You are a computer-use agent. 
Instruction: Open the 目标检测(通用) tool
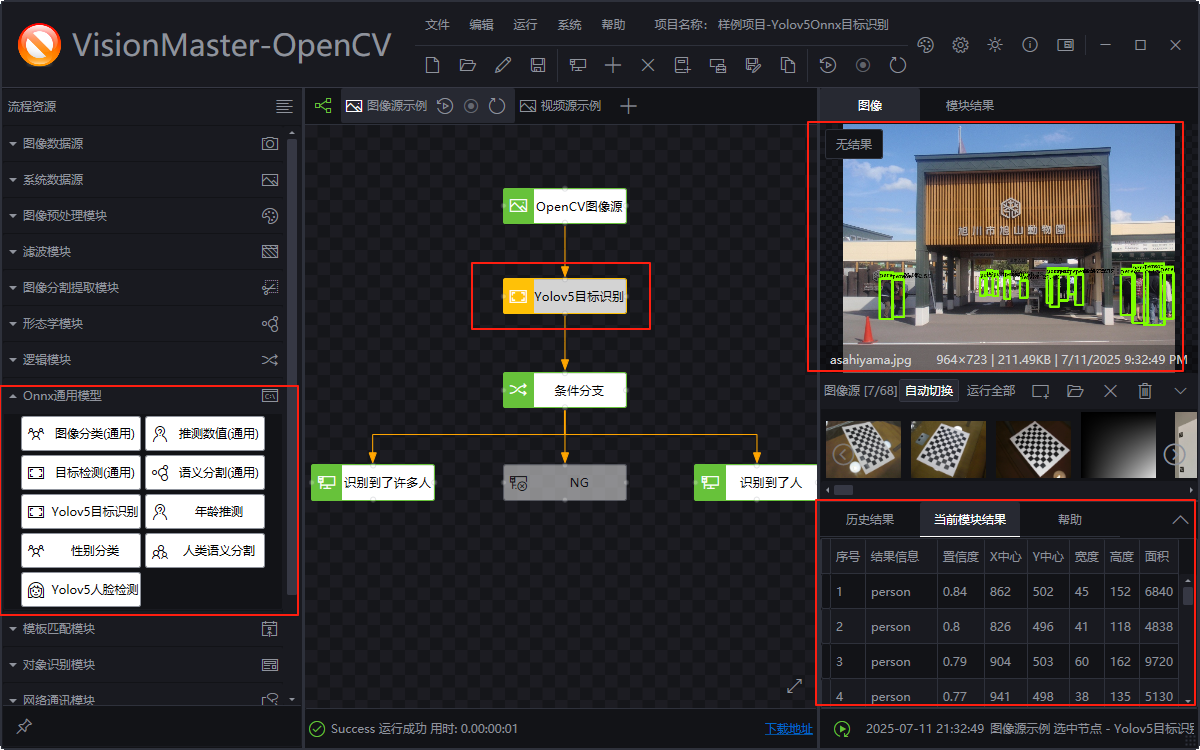pos(80,472)
